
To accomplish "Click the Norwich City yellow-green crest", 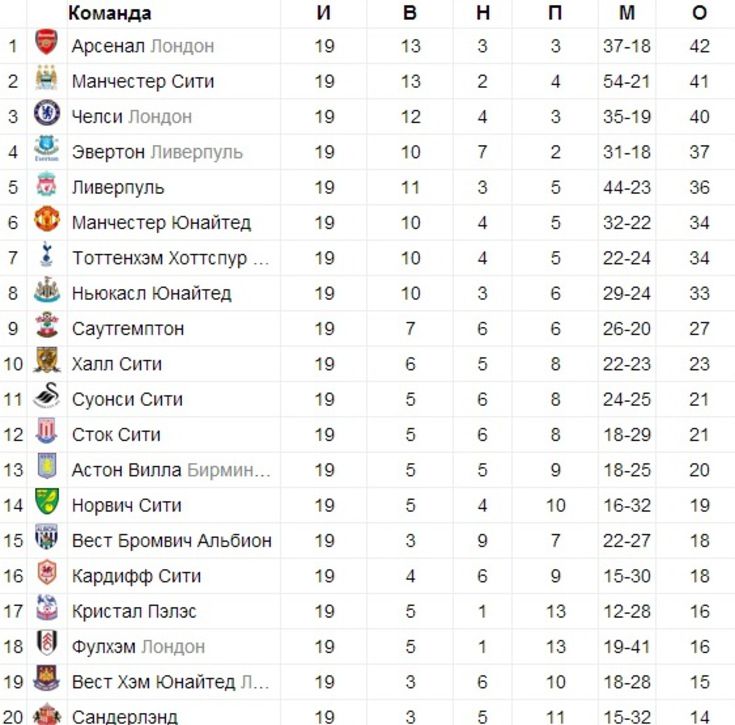I will [47, 501].
